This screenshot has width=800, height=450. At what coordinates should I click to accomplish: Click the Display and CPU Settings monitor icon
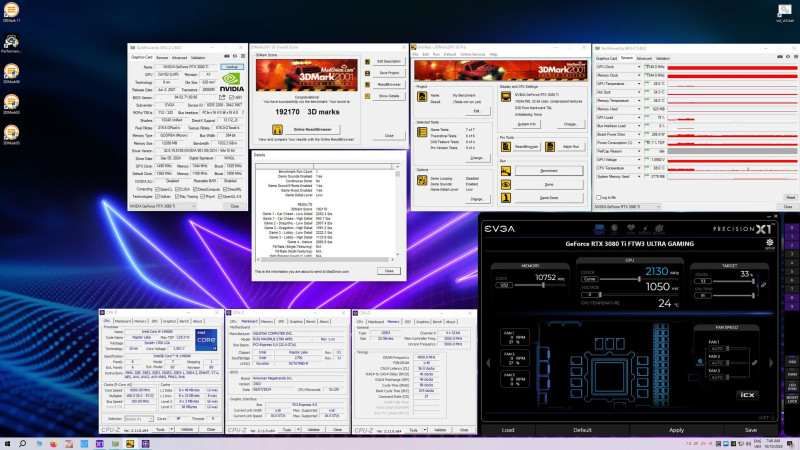click(506, 97)
